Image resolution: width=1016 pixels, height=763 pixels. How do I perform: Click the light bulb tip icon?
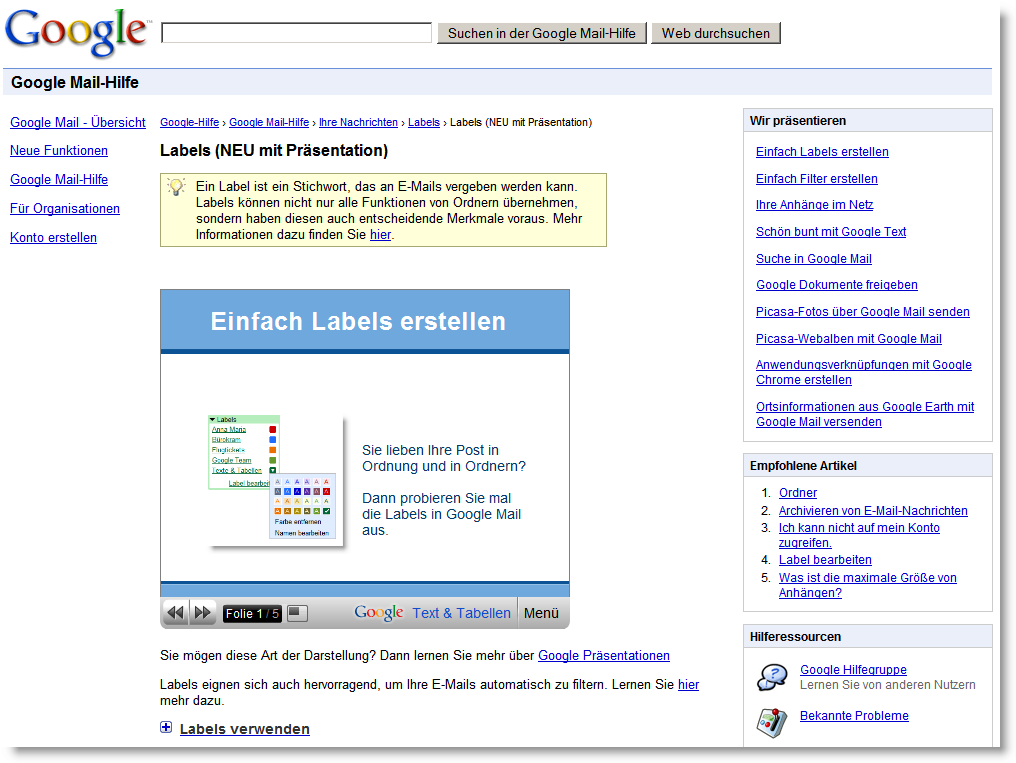pyautogui.click(x=176, y=187)
